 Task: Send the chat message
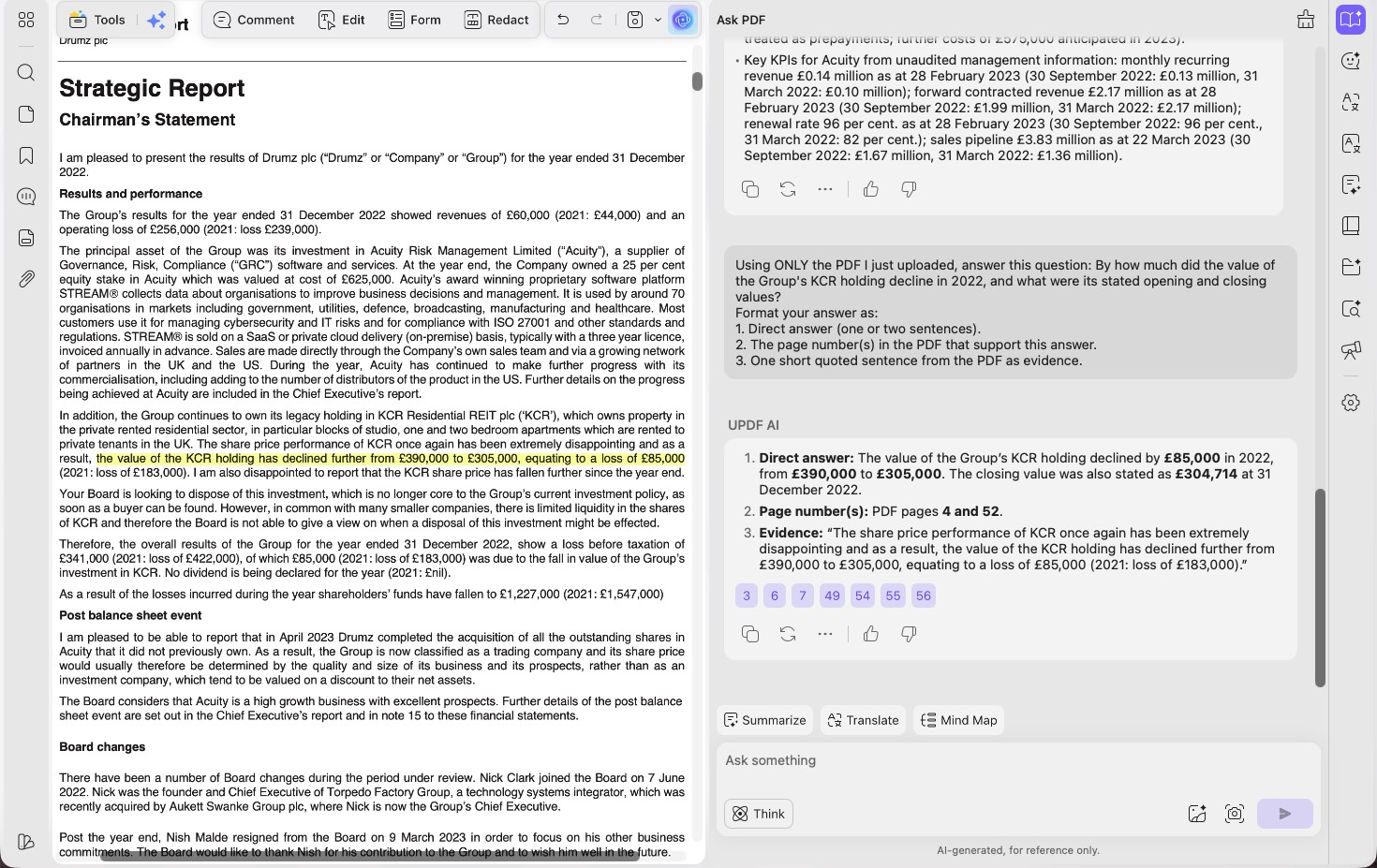point(1285,814)
